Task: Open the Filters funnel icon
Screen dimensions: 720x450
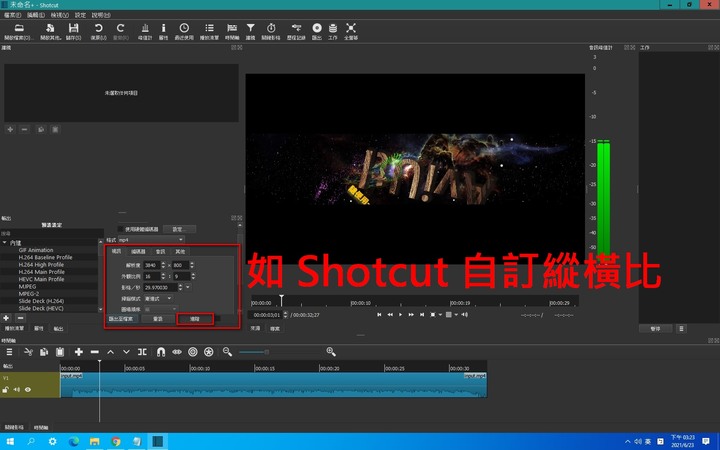Action: (250, 32)
